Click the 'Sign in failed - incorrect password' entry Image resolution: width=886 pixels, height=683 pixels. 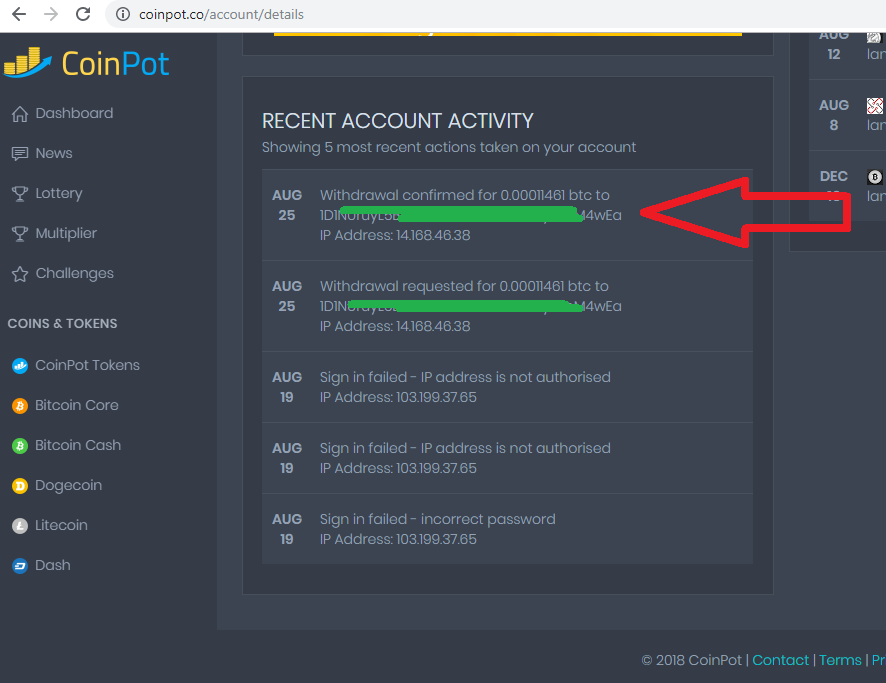pyautogui.click(x=437, y=519)
